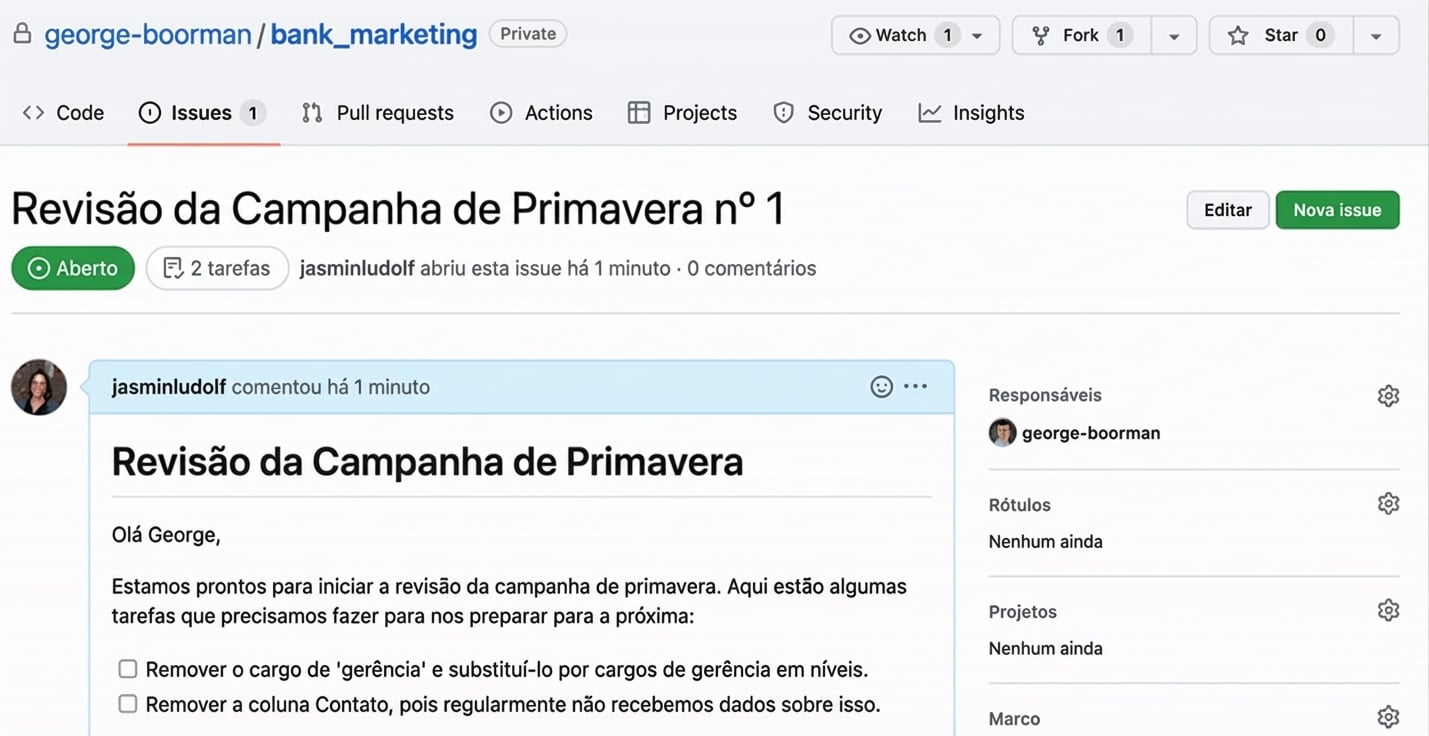Viewport: 1429px width, 736px height.
Task: Click jasminludolf's avatar thumbnail
Action: (x=39, y=387)
